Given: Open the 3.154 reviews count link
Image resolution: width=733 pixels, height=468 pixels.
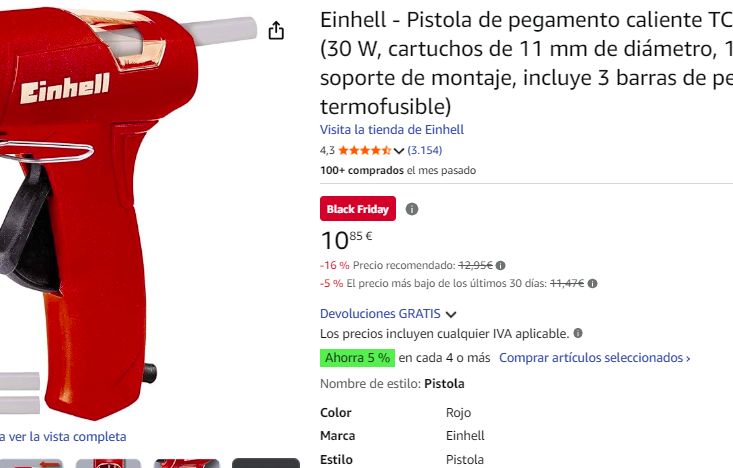Looking at the screenshot, I should pyautogui.click(x=424, y=150).
